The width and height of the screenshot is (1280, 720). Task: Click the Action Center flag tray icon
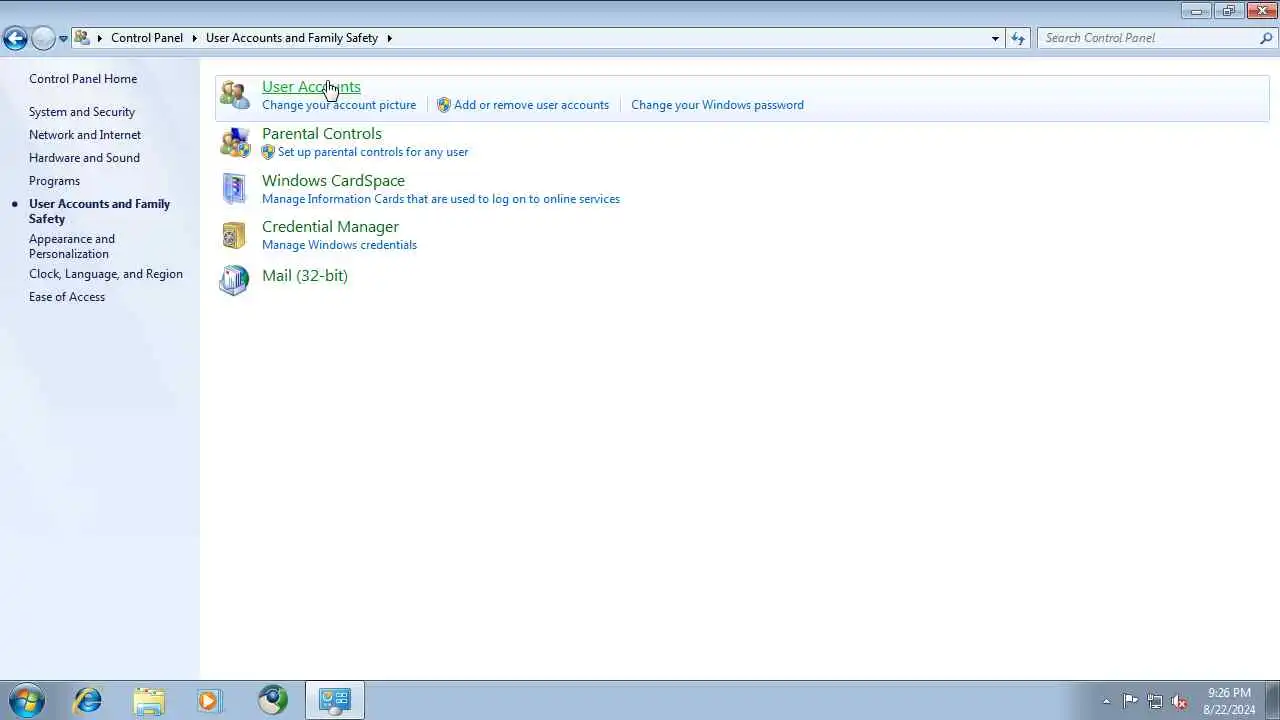coord(1130,701)
